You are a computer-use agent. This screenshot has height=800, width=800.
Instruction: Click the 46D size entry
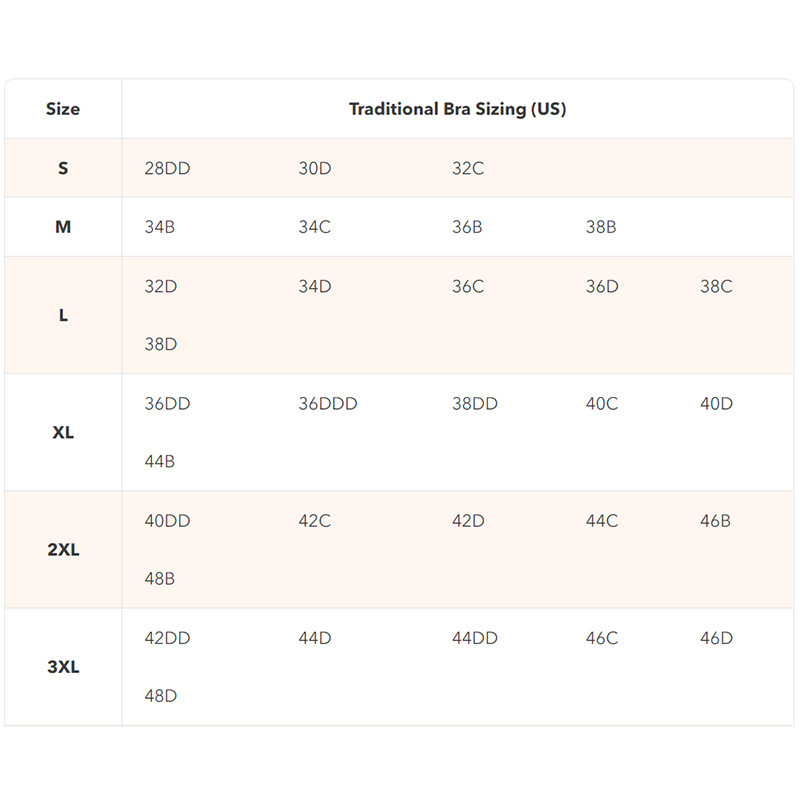point(716,638)
